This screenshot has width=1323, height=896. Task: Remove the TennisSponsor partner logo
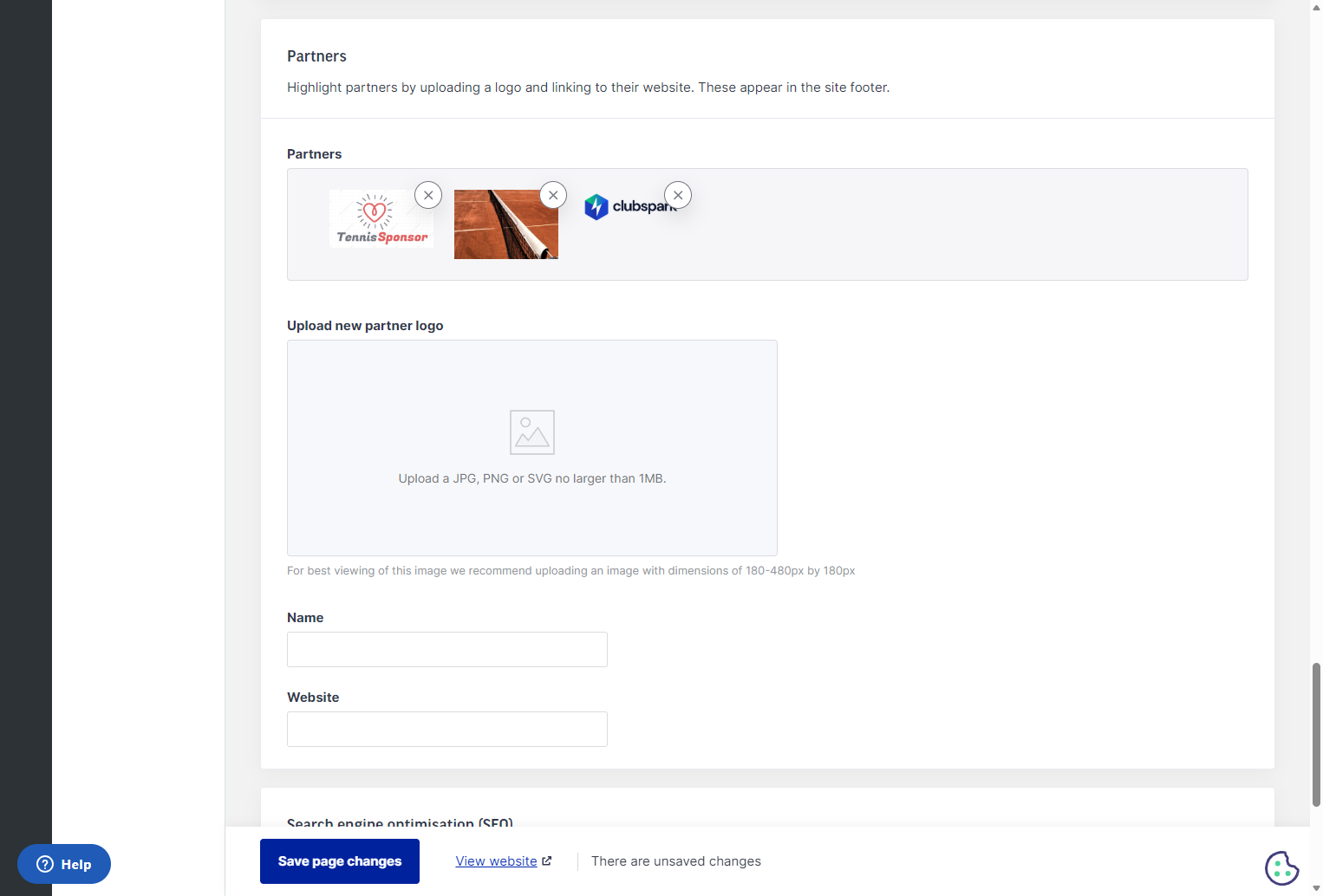[428, 195]
